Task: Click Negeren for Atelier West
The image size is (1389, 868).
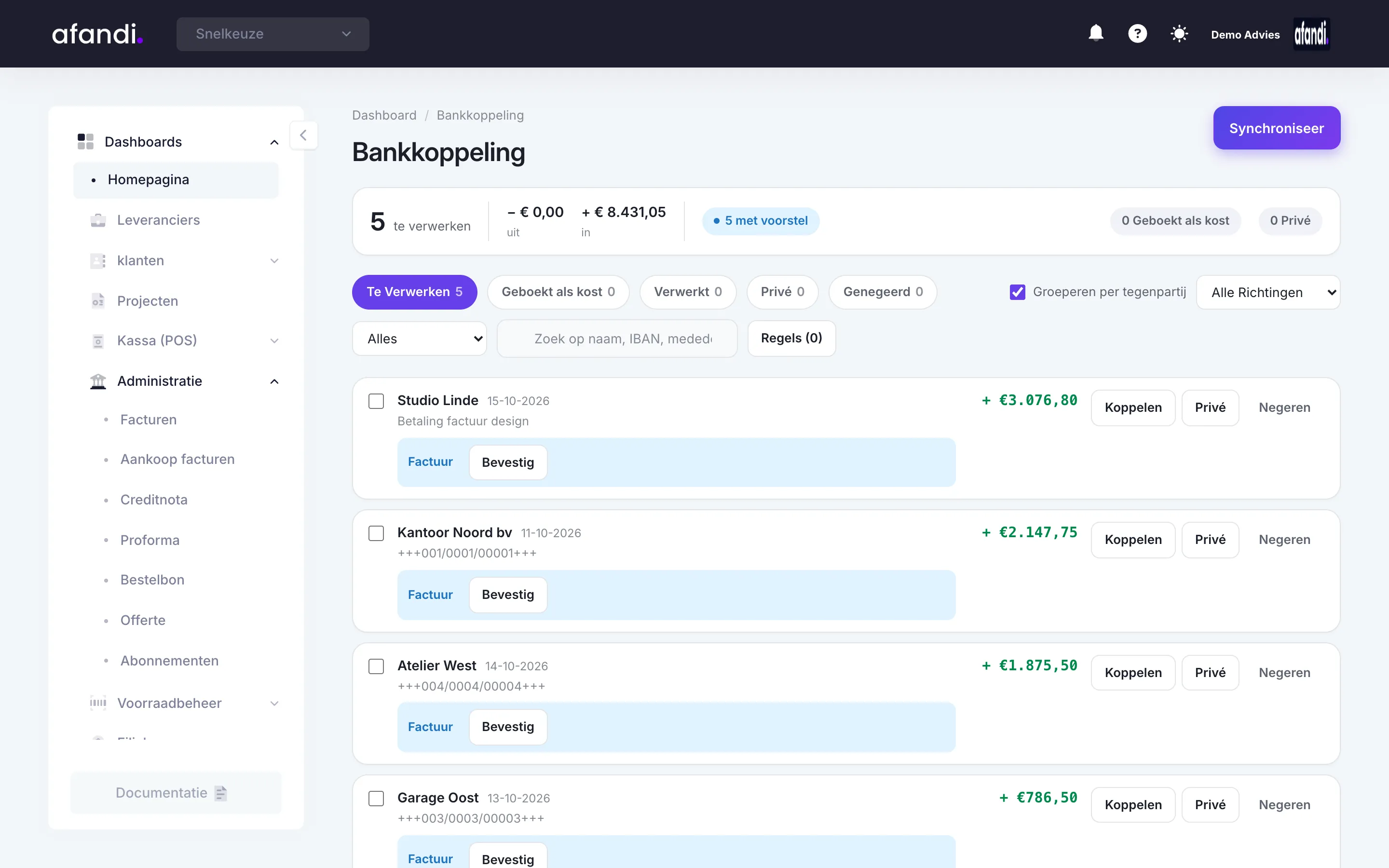Action: coord(1284,673)
